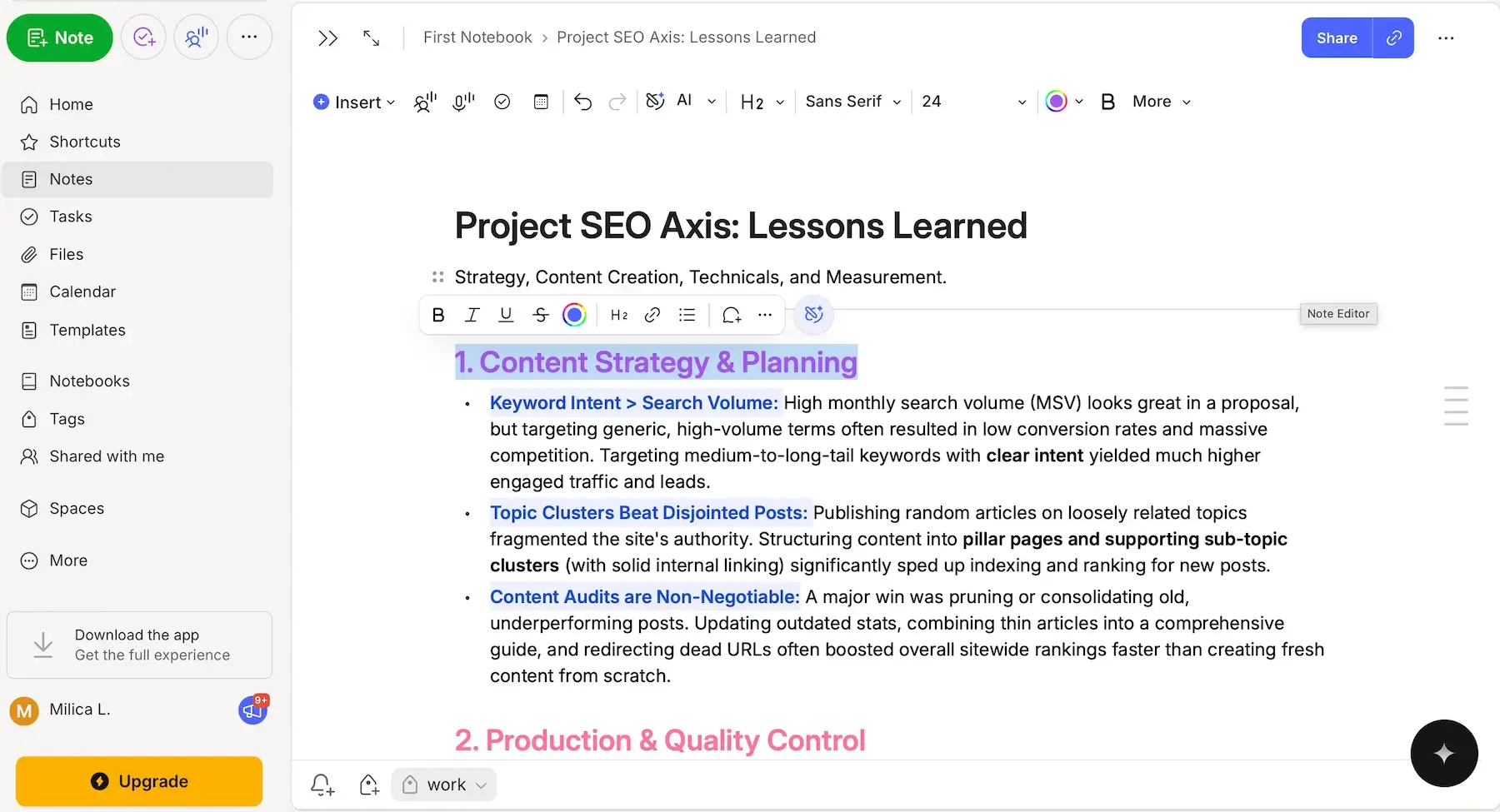Open the font size 24 dropdown
Viewport: 1500px width, 812px height.
click(x=973, y=102)
